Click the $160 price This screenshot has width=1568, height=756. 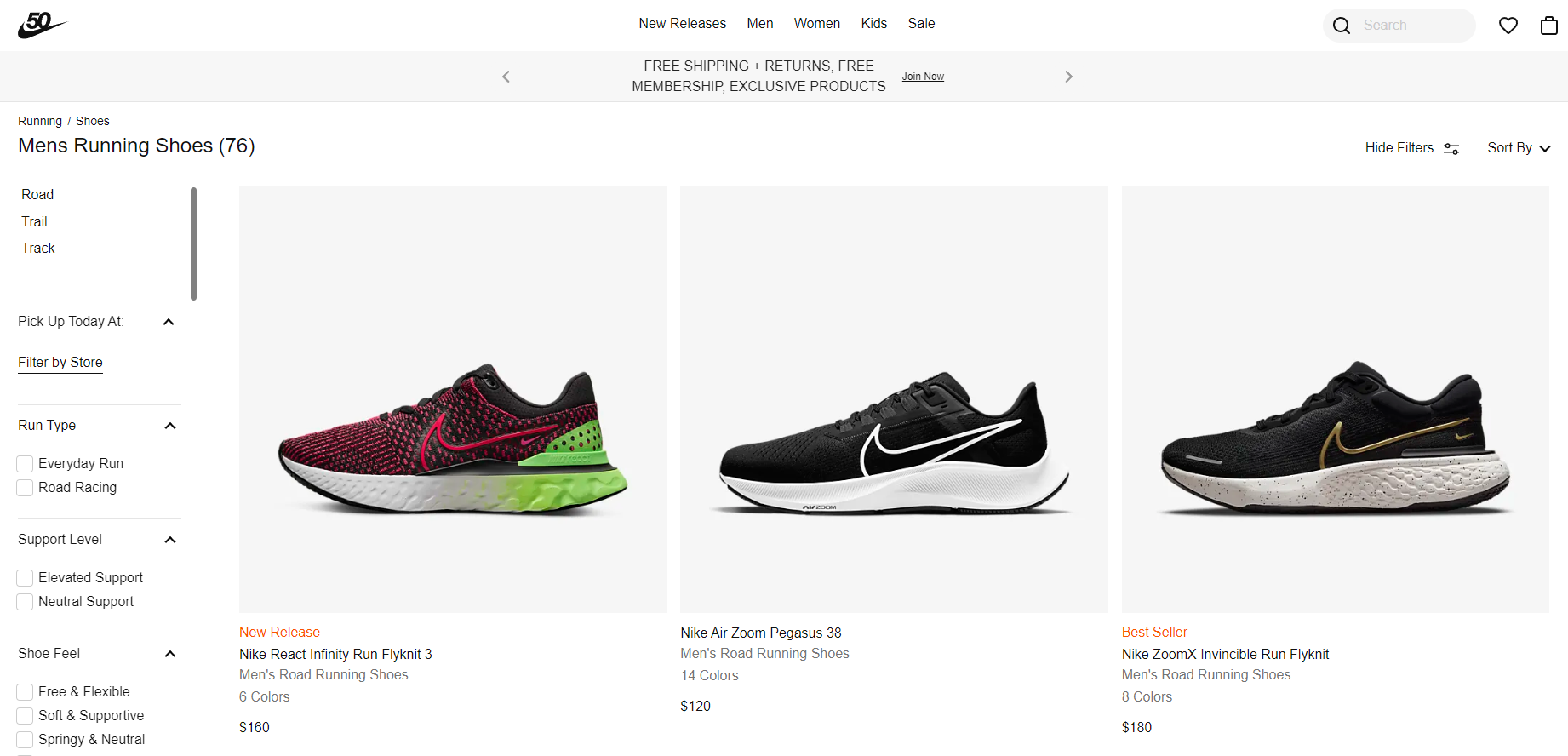coord(255,728)
